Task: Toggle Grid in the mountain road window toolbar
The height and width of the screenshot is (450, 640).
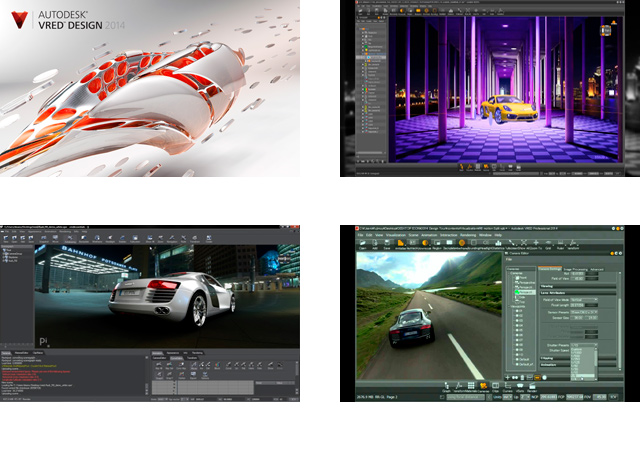Action: click(549, 243)
